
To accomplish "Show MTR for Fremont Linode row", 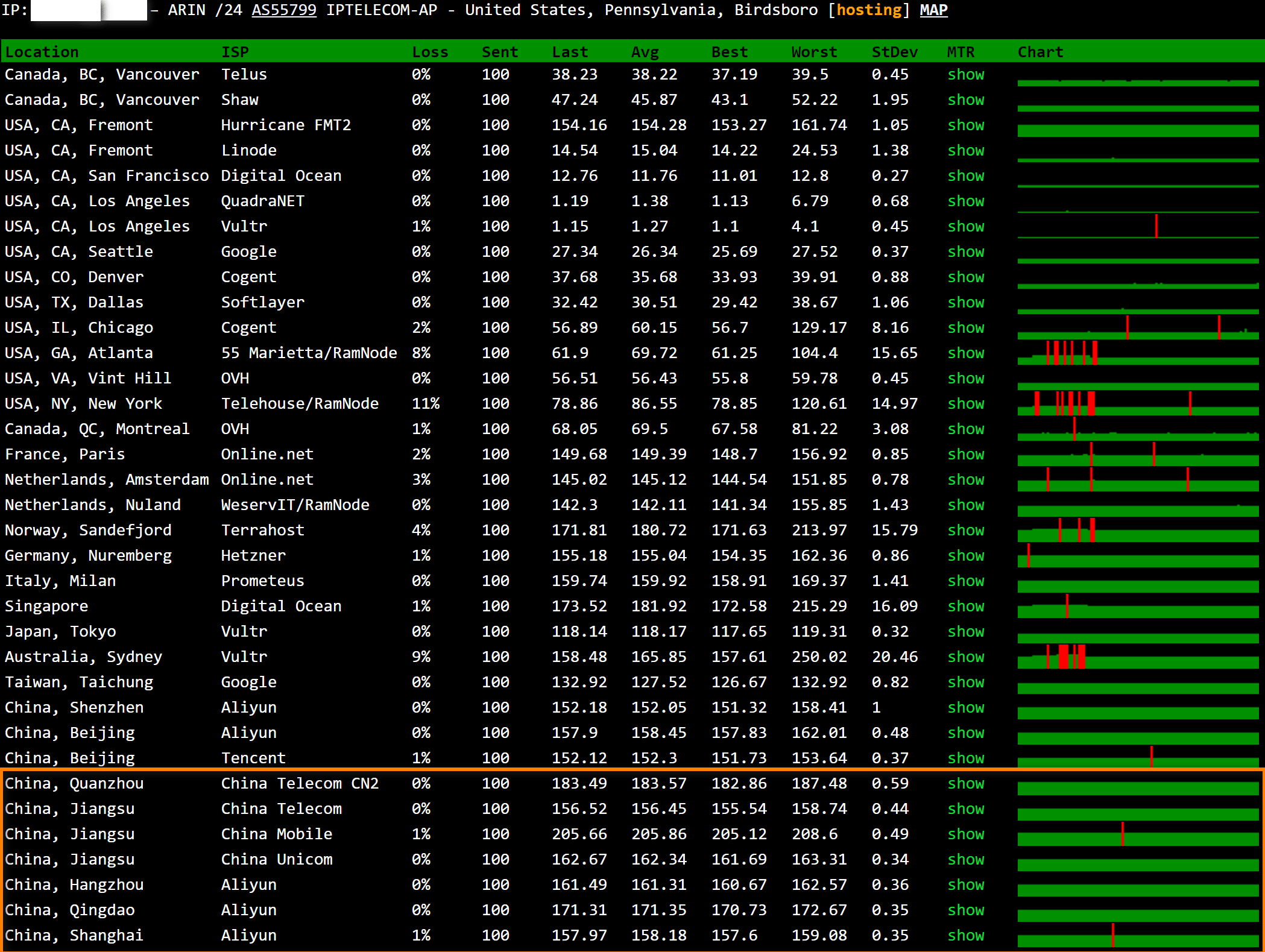I will pos(965,150).
